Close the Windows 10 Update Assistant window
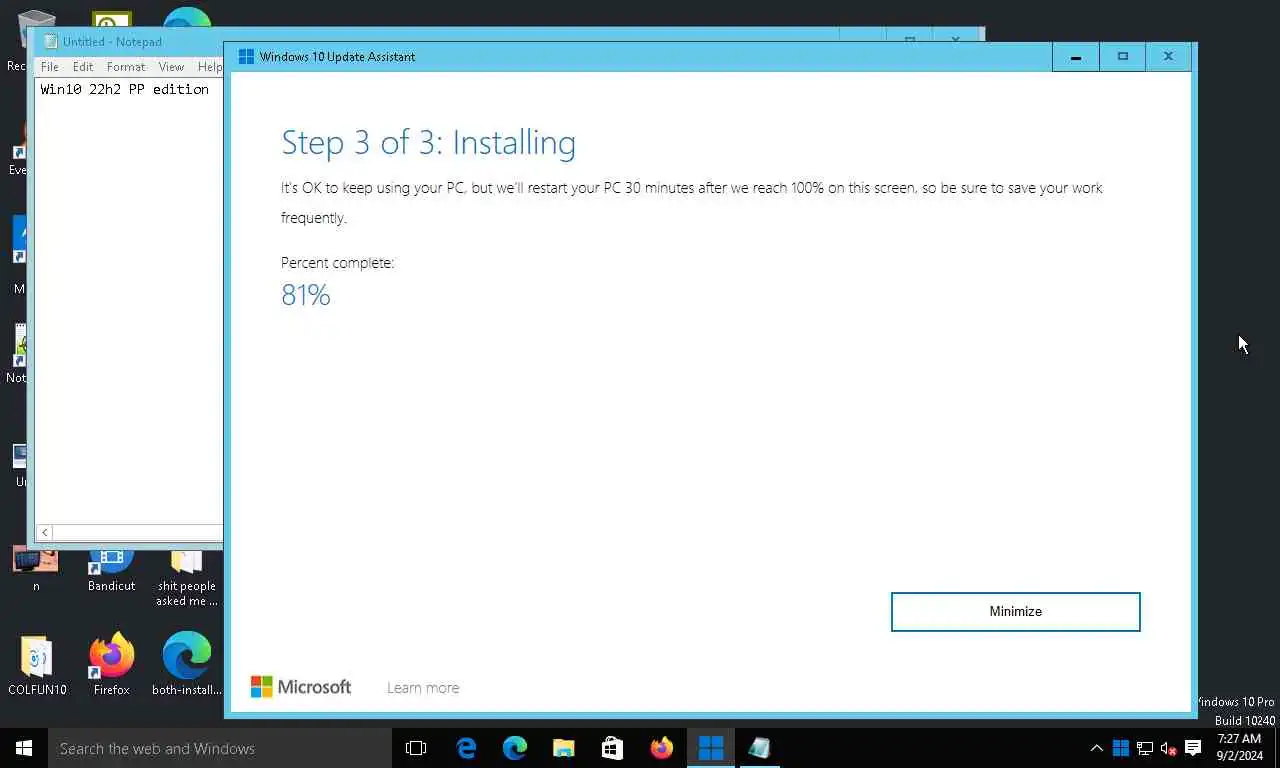Image resolution: width=1280 pixels, height=768 pixels. tap(1168, 57)
